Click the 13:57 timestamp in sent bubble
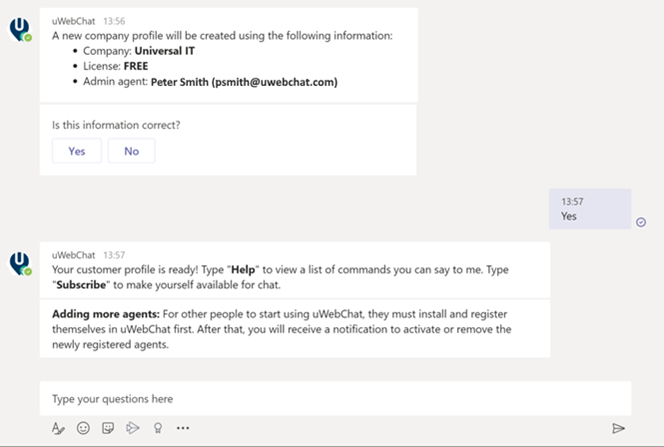 pyautogui.click(x=572, y=201)
